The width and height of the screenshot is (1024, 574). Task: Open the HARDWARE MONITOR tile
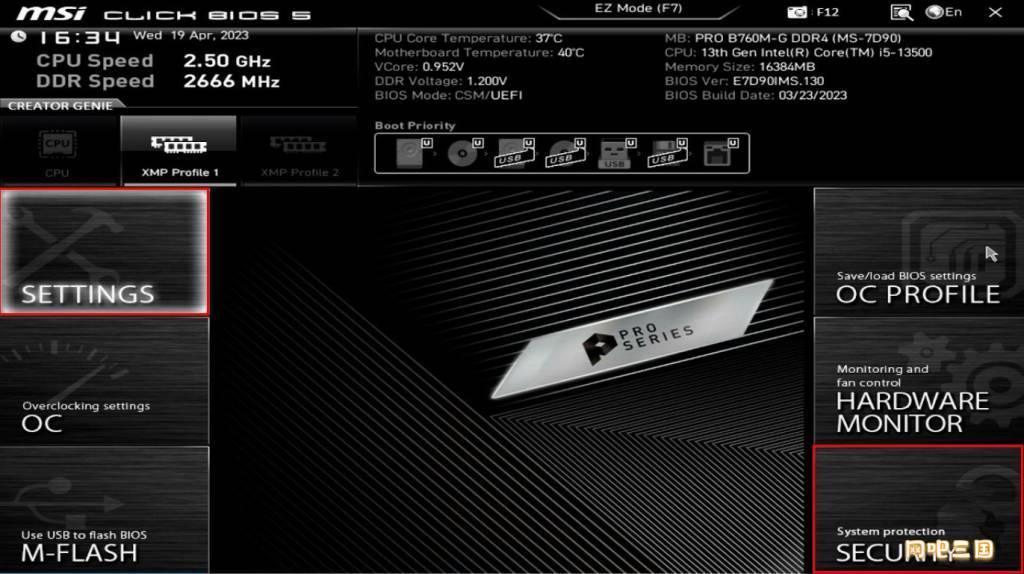point(918,381)
